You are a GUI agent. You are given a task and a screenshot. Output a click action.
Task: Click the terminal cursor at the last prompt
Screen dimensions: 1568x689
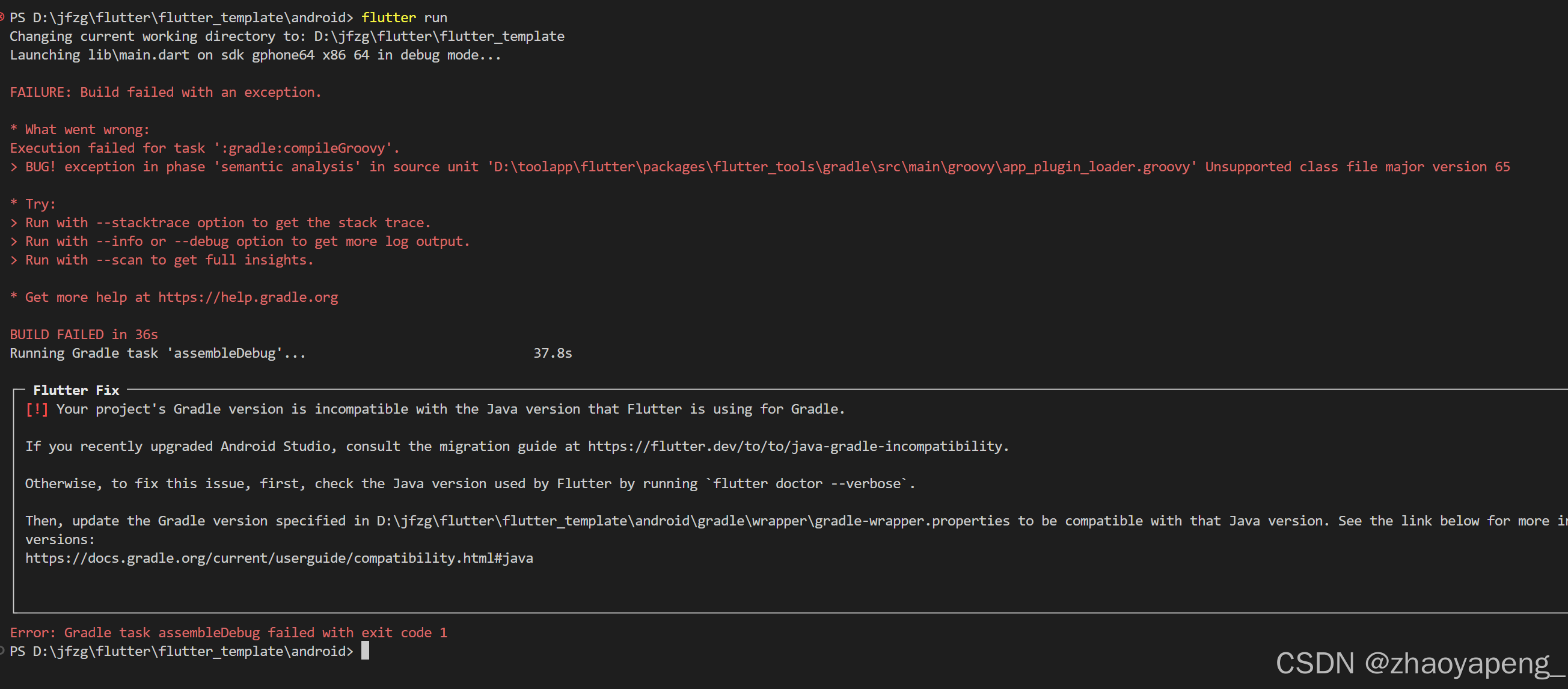(365, 651)
